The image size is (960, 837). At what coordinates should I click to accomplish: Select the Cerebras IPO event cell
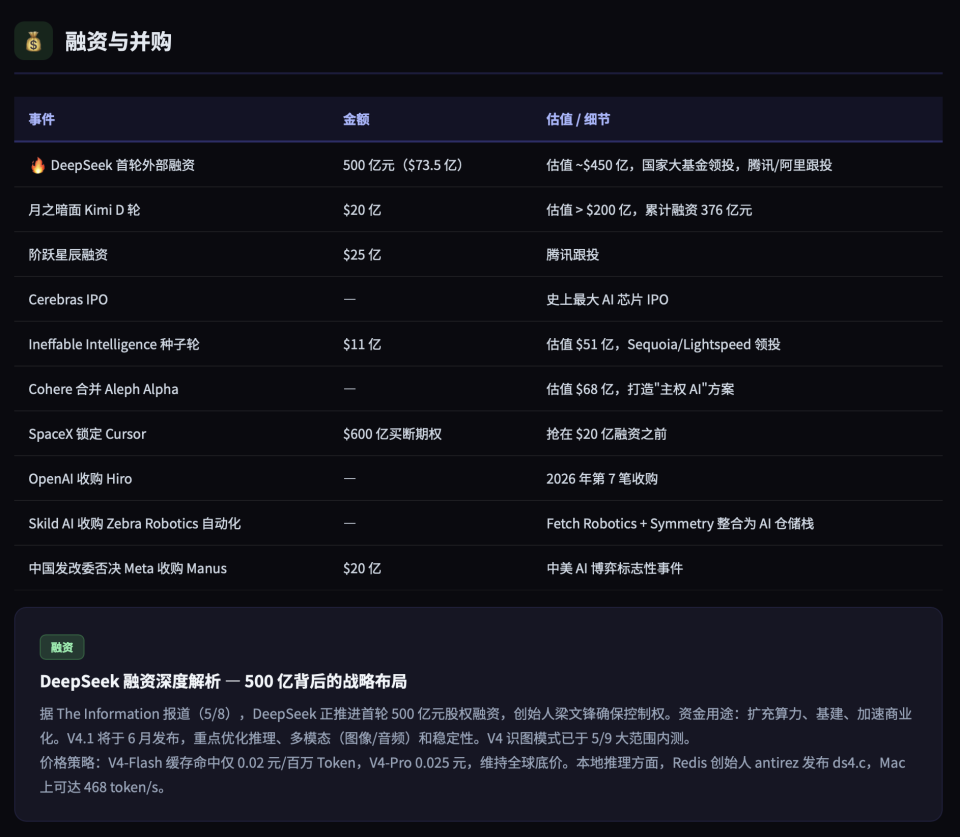click(68, 299)
